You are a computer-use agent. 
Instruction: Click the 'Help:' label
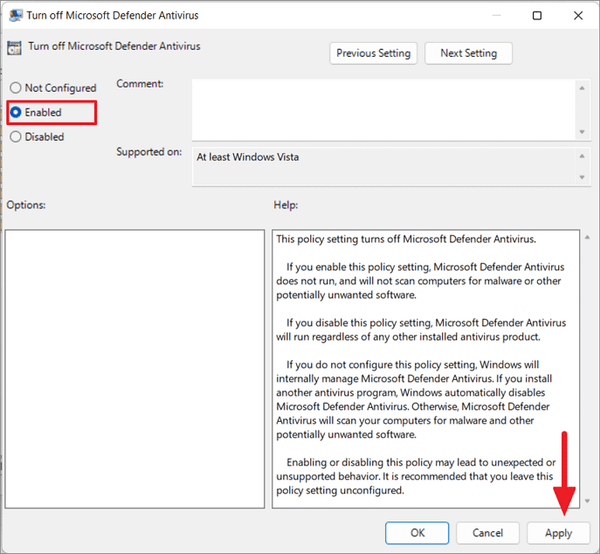coord(285,205)
